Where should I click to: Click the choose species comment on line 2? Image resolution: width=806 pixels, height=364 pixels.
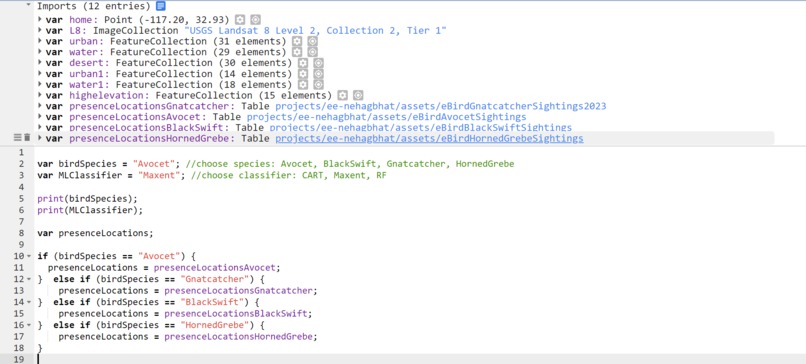(350, 163)
